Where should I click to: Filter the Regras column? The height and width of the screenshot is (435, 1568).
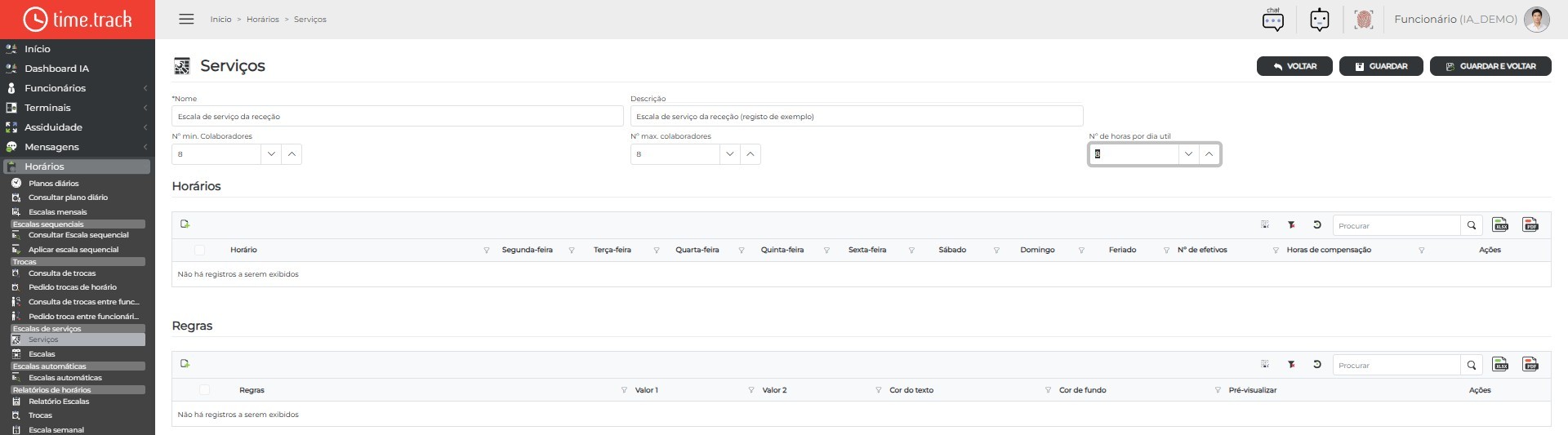pyautogui.click(x=624, y=390)
